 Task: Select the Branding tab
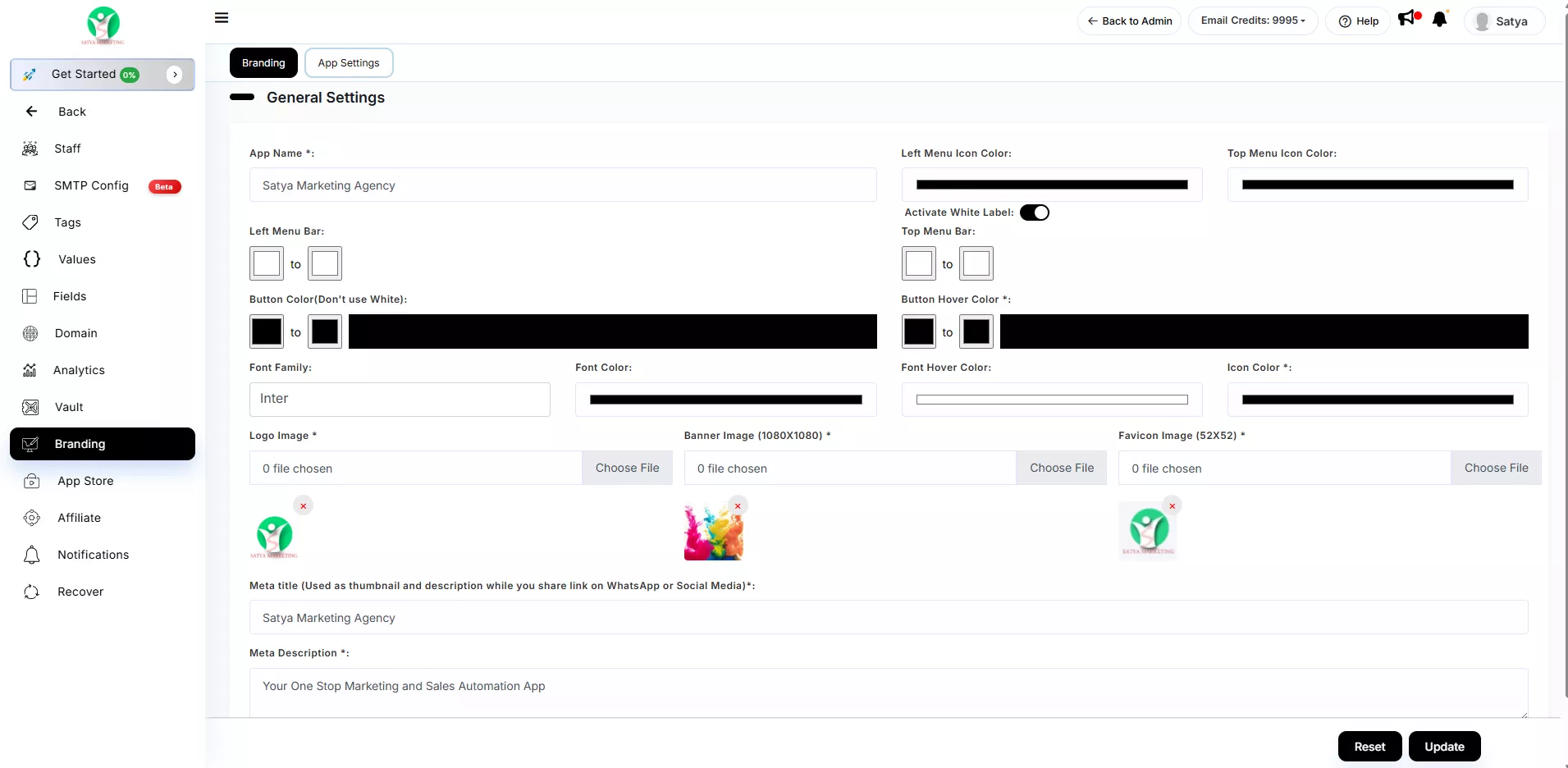(x=263, y=63)
